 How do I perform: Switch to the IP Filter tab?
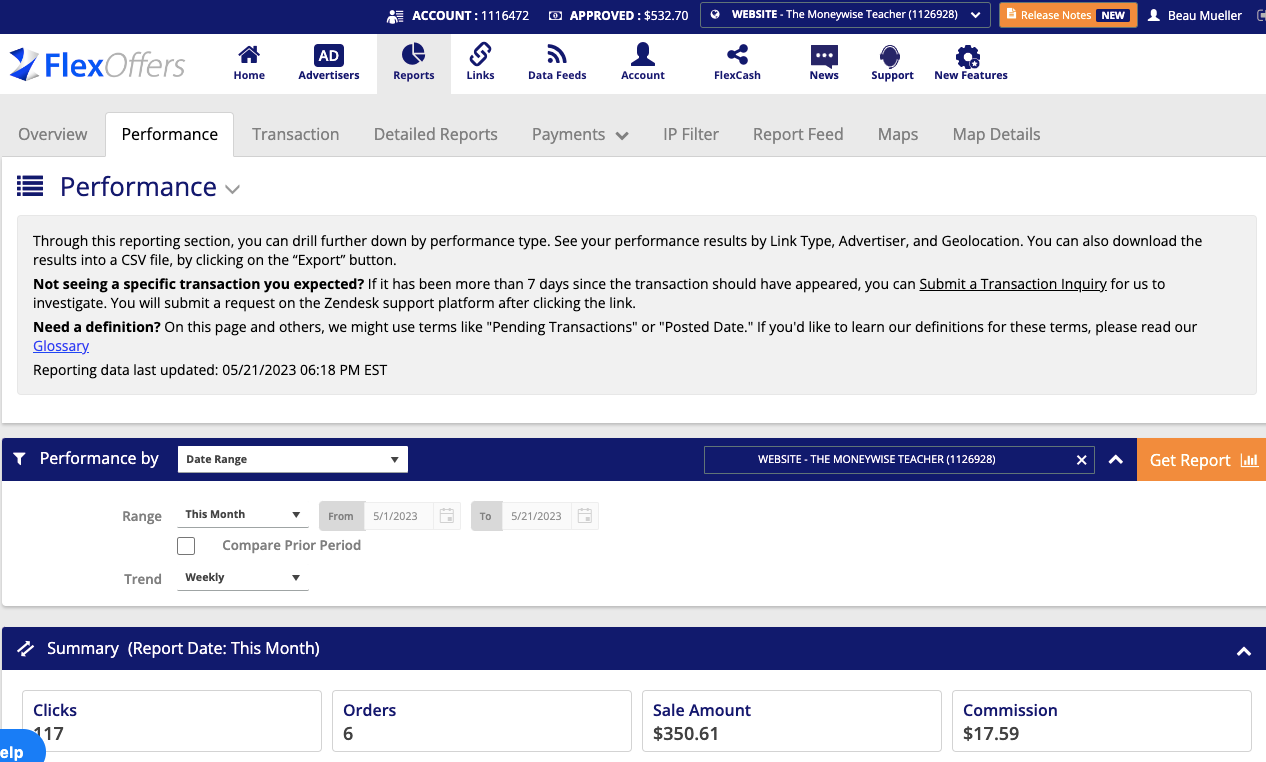pos(691,134)
